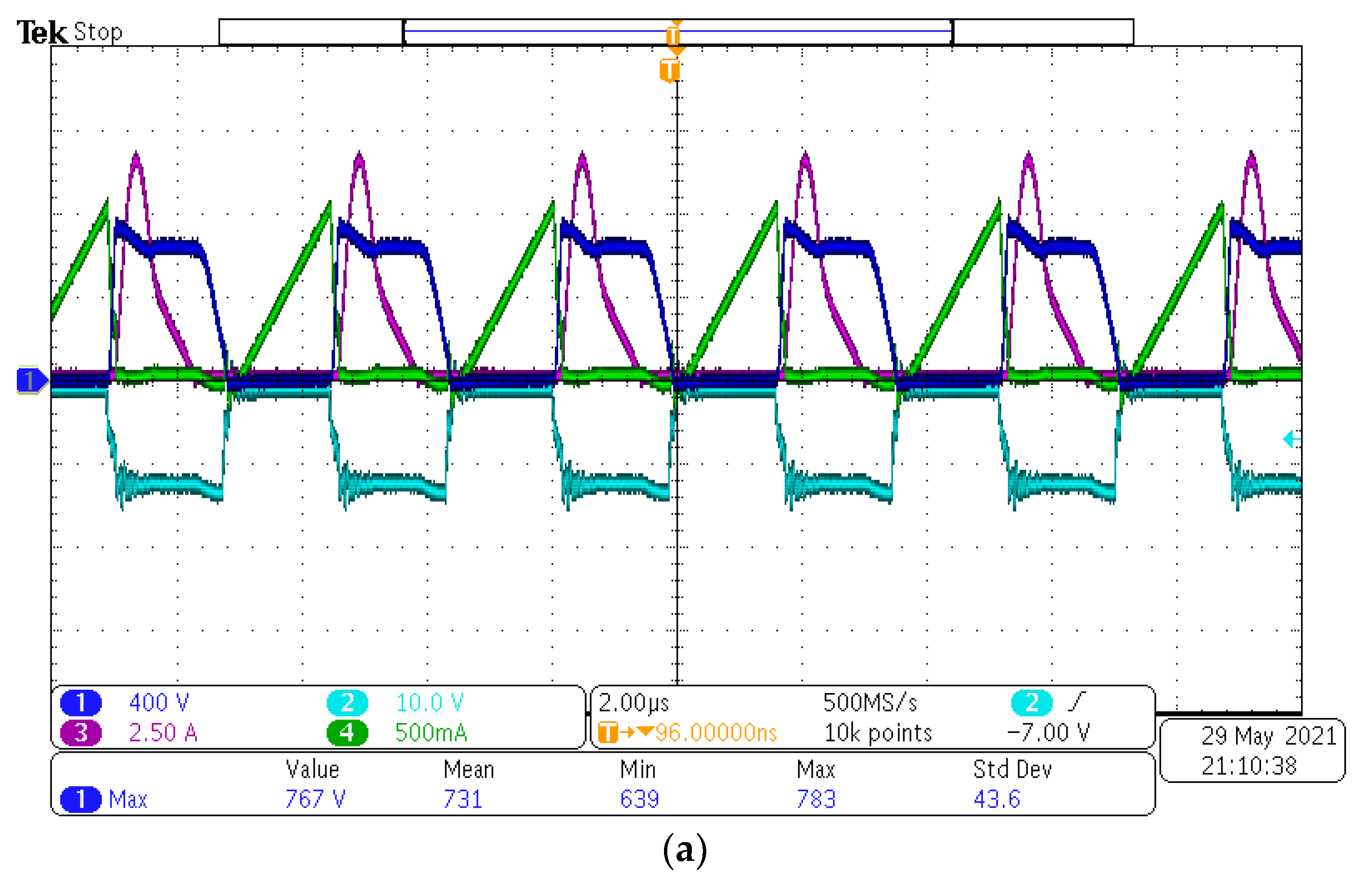Click the Tek logo

(41, 32)
